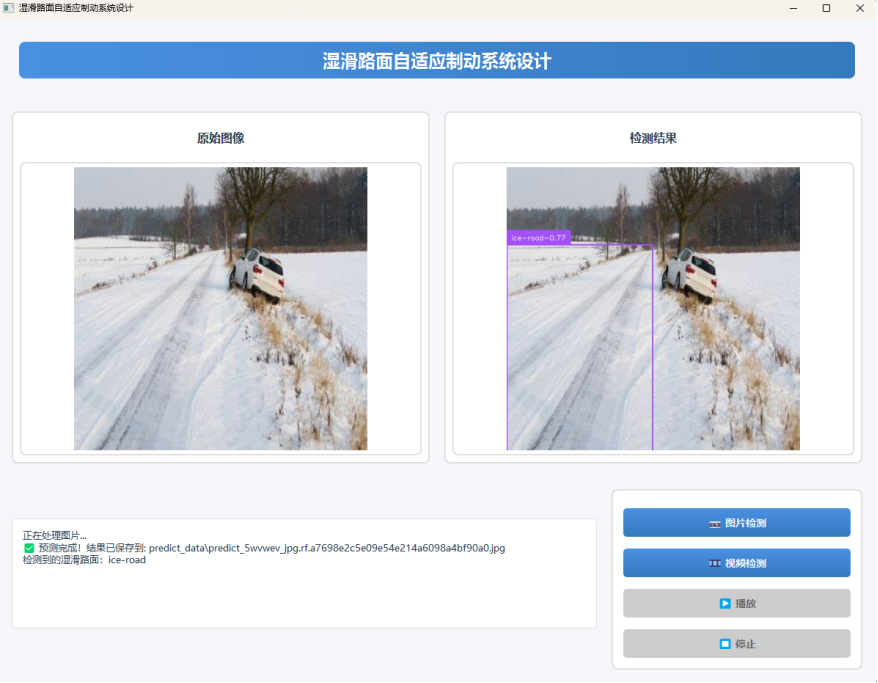
Task: Click the 停止 stop button
Action: tap(736, 644)
